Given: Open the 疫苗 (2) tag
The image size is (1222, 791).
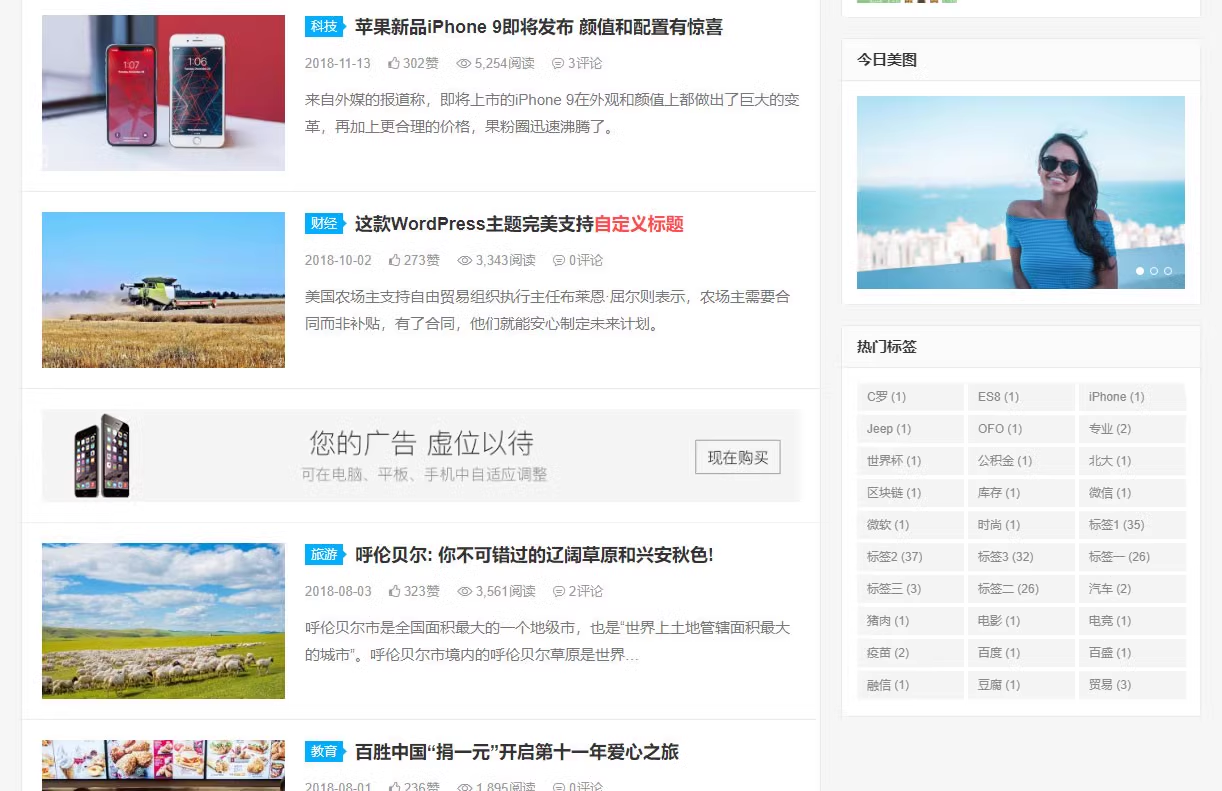Looking at the screenshot, I should click(910, 653).
